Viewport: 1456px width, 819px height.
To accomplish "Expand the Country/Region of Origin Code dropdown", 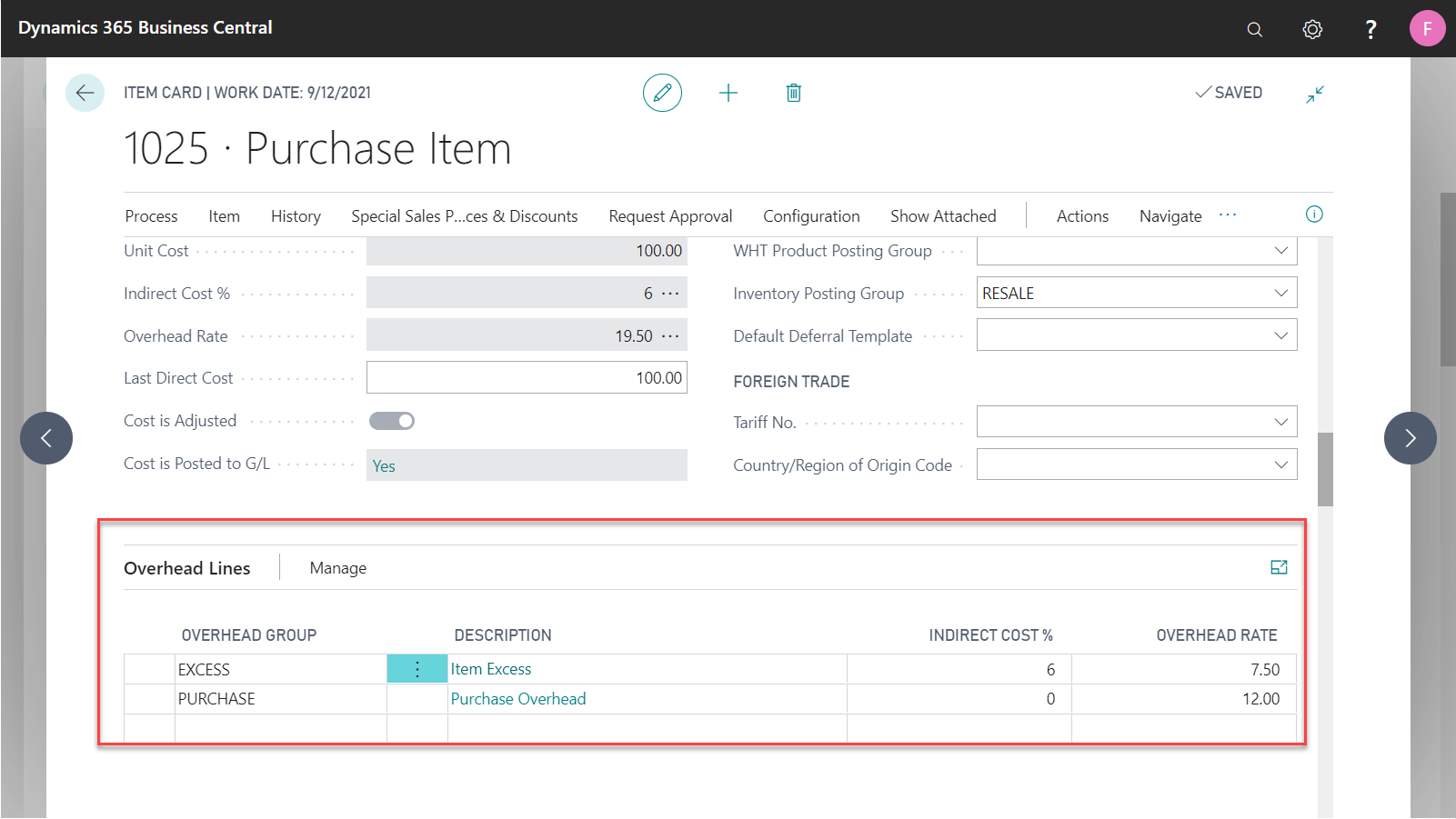I will 1280,464.
